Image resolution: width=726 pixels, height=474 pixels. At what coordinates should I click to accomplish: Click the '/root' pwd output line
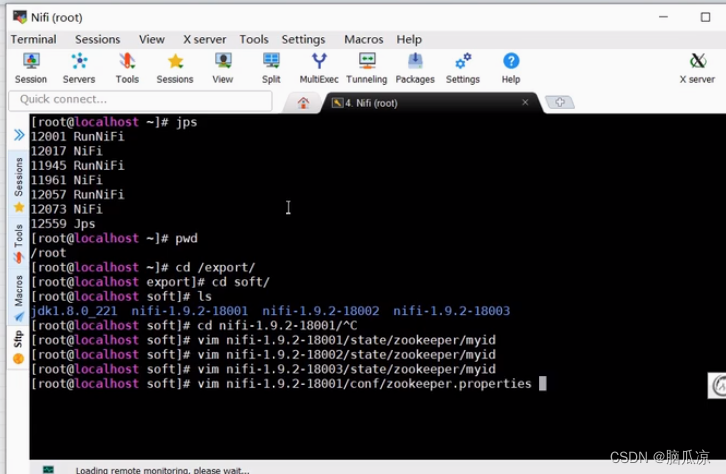tap(48, 253)
